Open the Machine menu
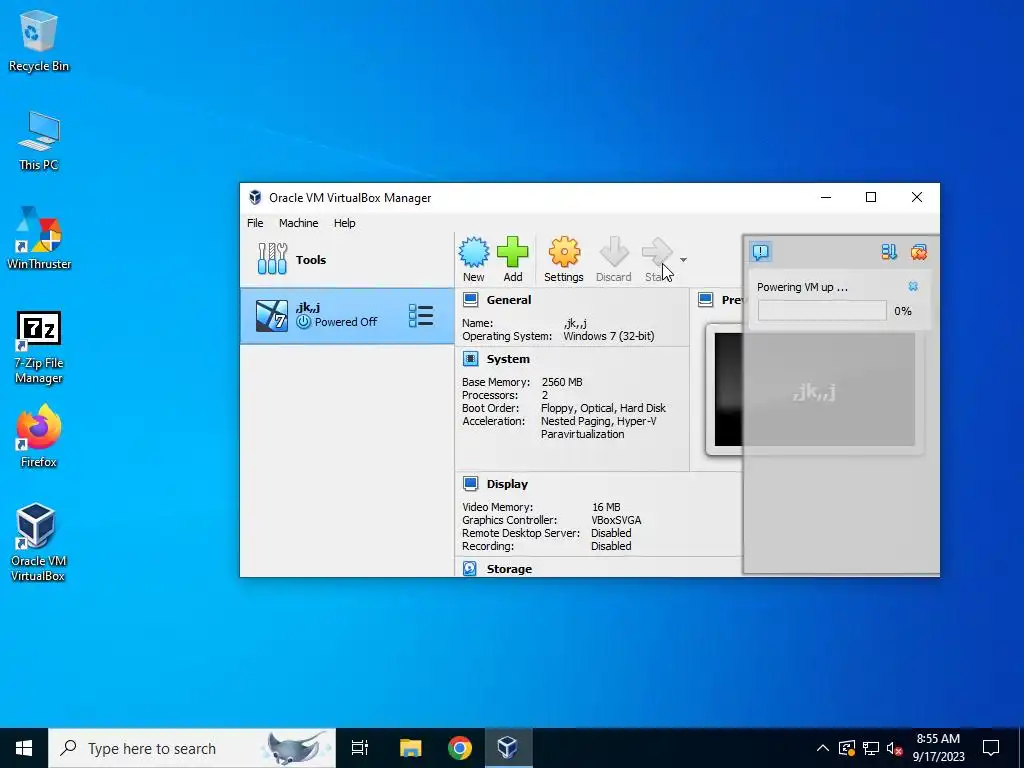 coord(298,223)
